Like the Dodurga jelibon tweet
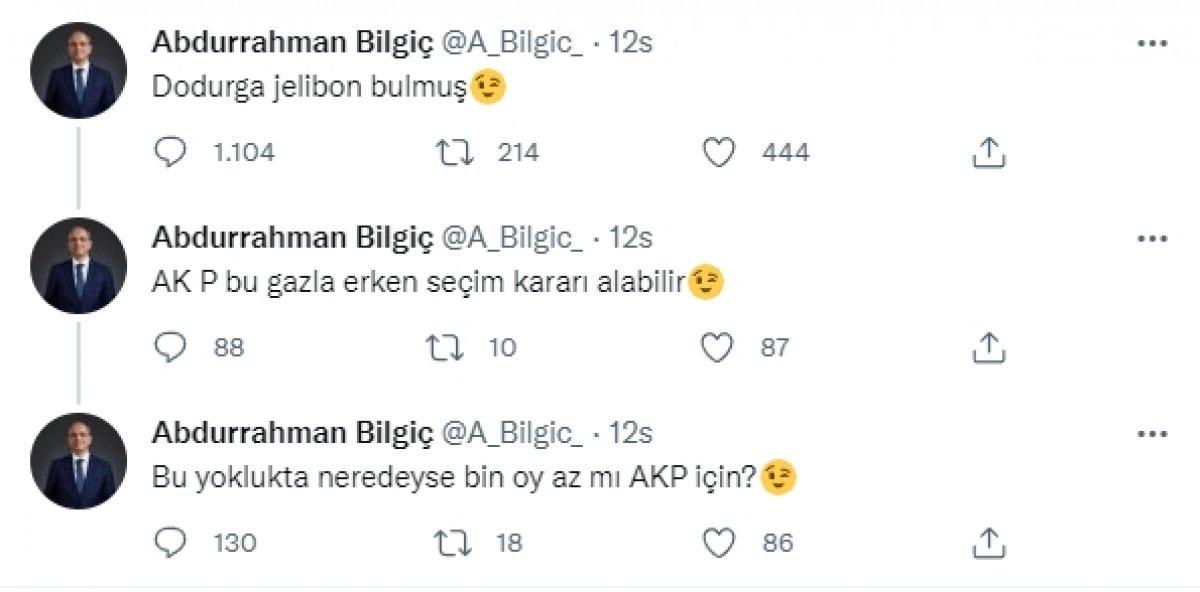 click(717, 153)
